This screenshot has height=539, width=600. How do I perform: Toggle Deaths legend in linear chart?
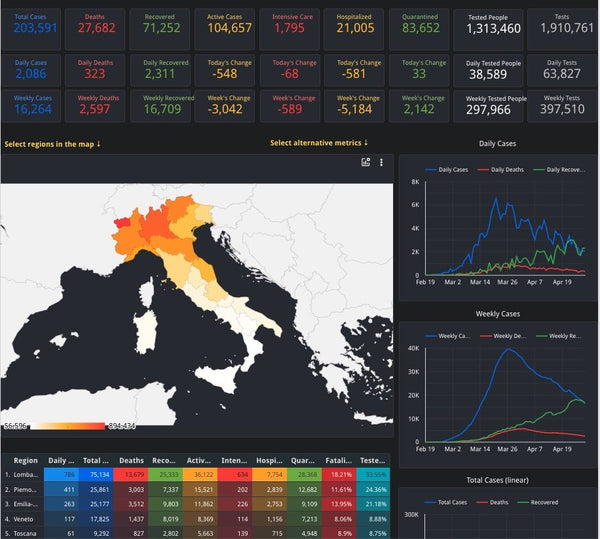[492, 502]
